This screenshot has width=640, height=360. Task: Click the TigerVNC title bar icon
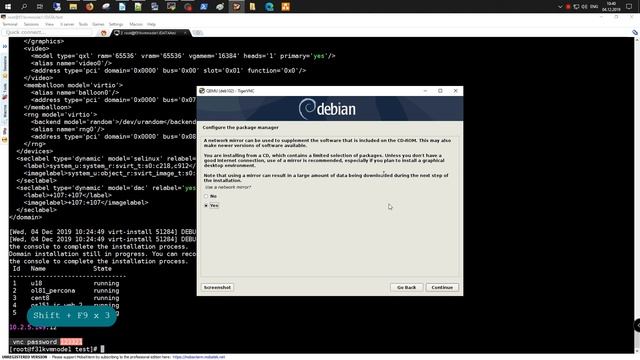coord(202,91)
